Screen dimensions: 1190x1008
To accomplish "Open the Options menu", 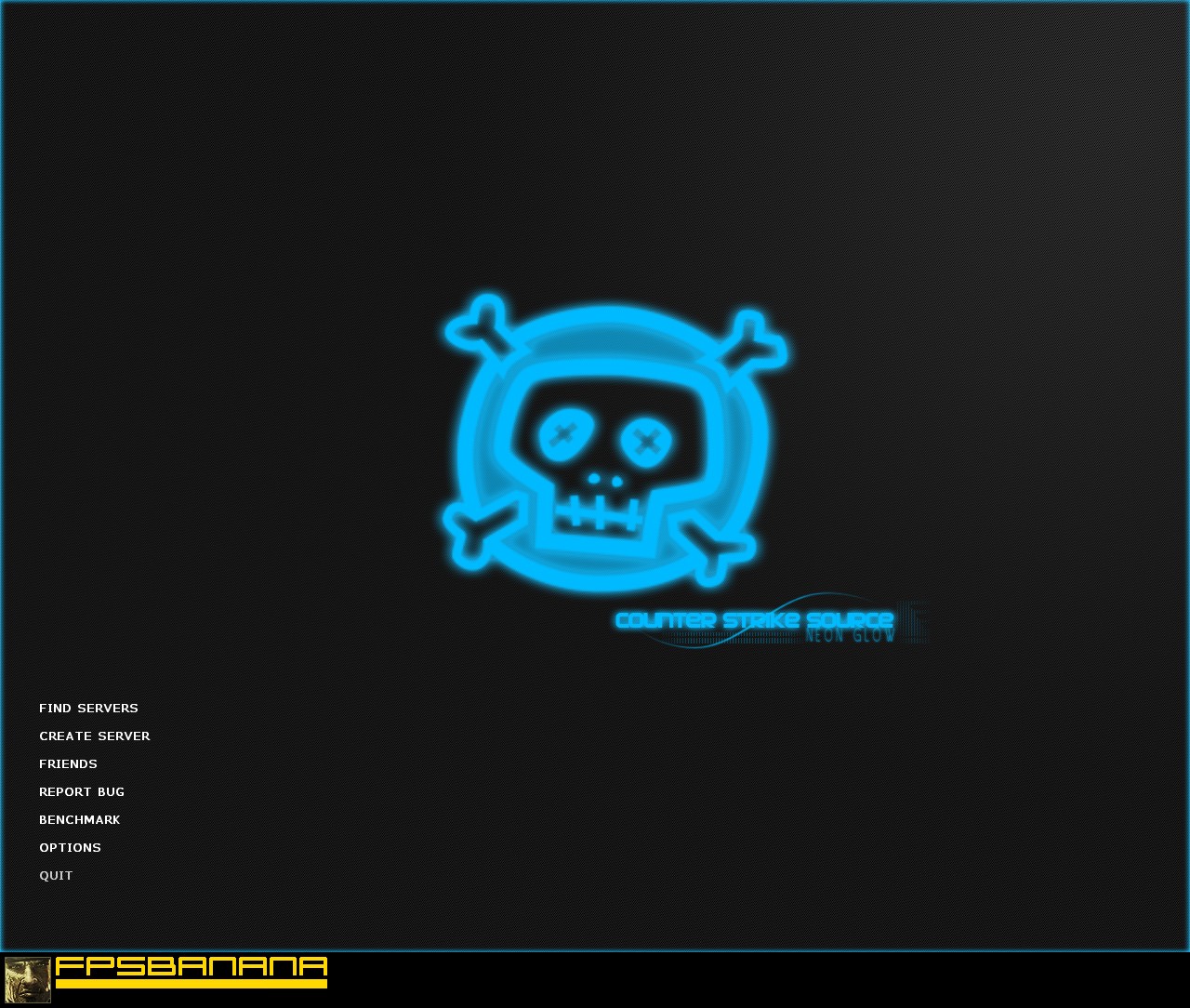I will (x=70, y=848).
